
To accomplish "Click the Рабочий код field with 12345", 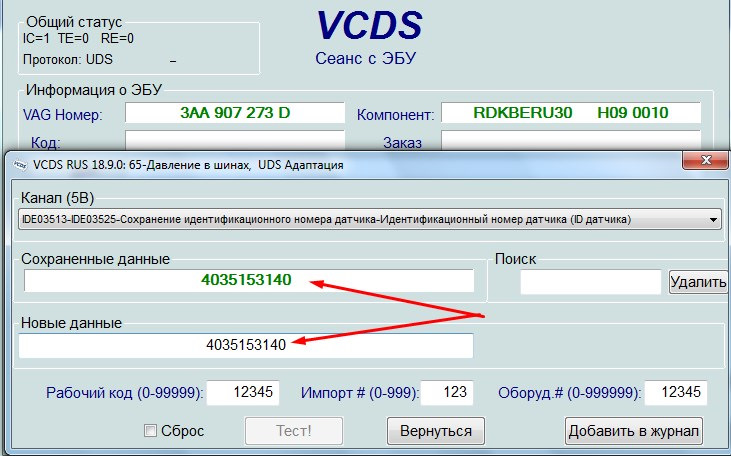I will point(243,393).
